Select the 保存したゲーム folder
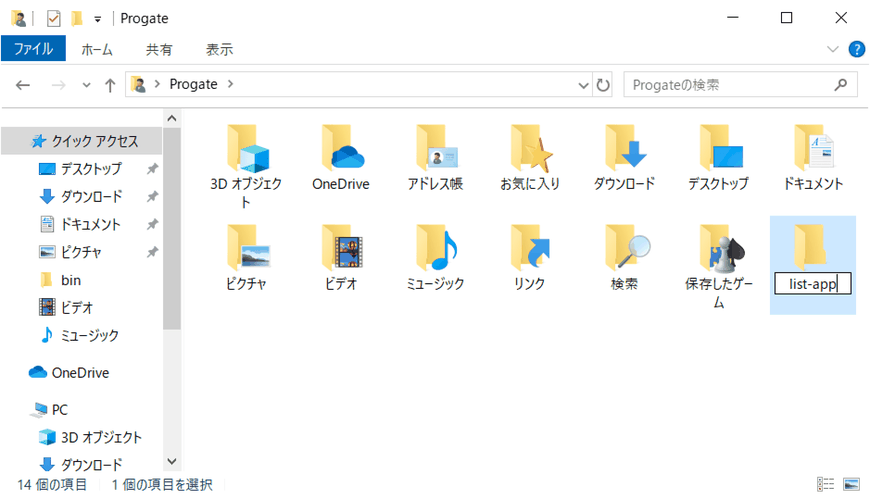 click(720, 248)
